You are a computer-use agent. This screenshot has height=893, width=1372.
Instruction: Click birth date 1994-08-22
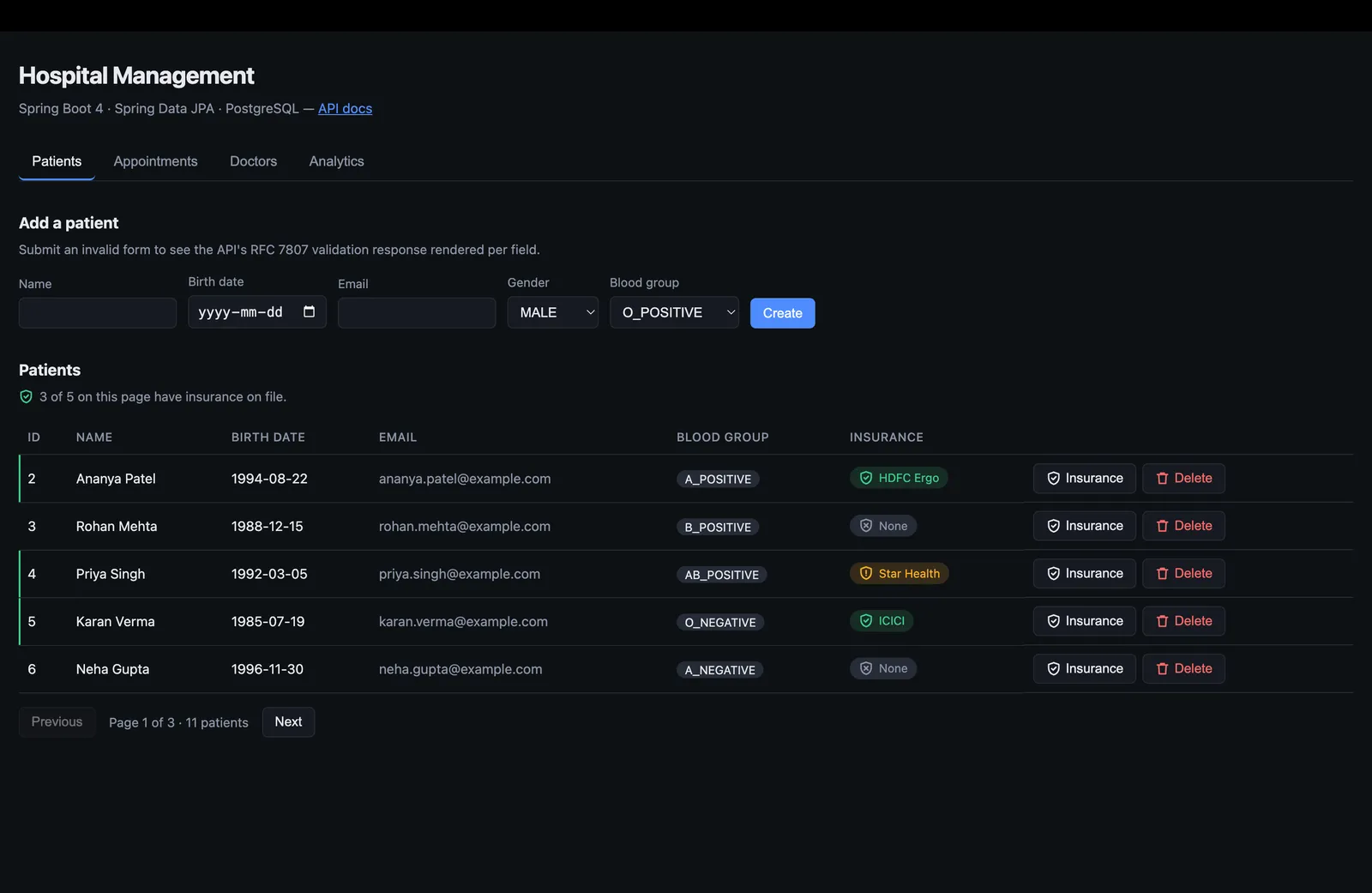pyautogui.click(x=269, y=479)
